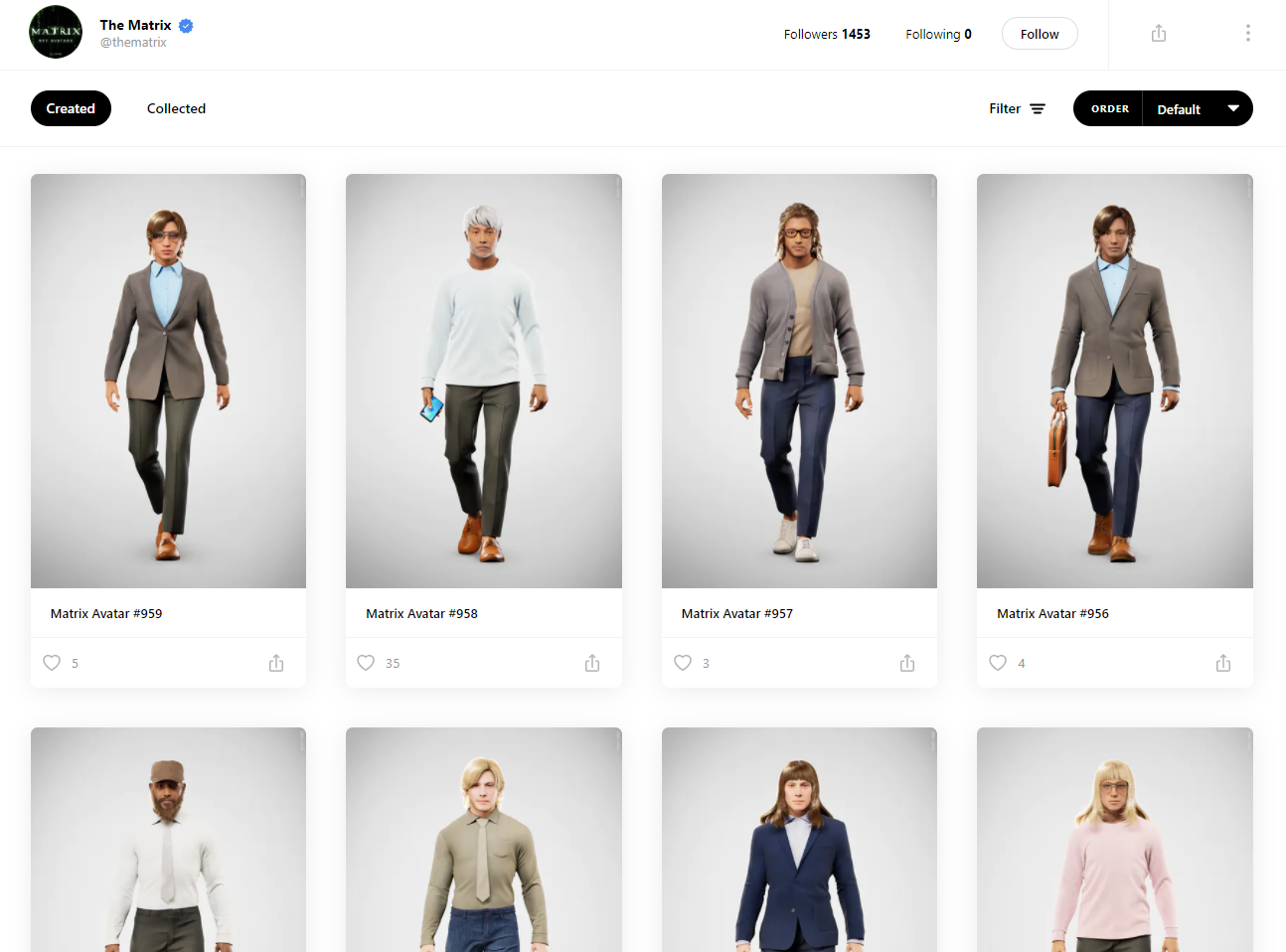This screenshot has width=1286, height=952.
Task: Open the Matrix Avatar #957 title
Action: [x=737, y=614]
